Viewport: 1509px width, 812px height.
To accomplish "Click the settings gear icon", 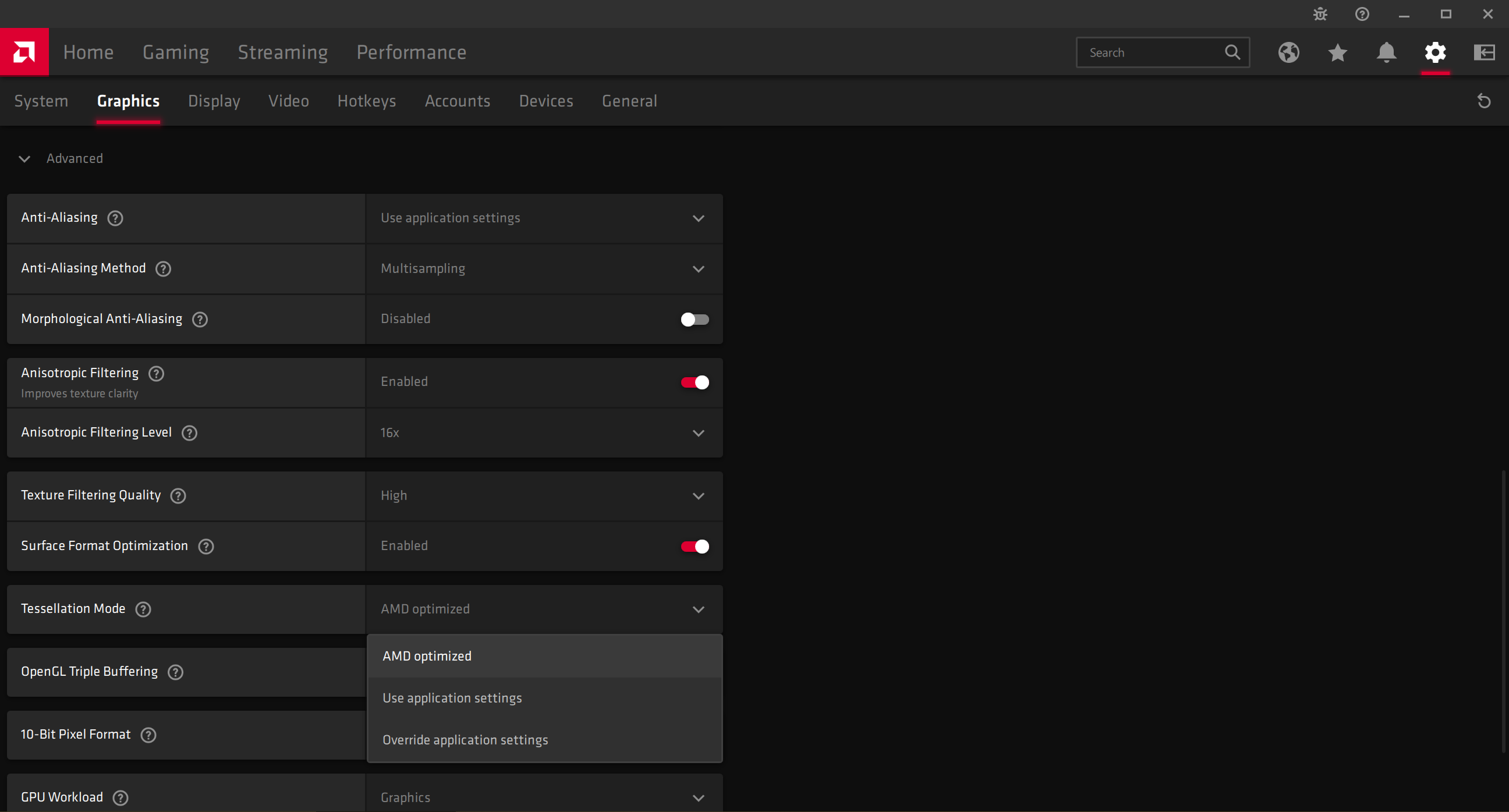I will (1435, 53).
